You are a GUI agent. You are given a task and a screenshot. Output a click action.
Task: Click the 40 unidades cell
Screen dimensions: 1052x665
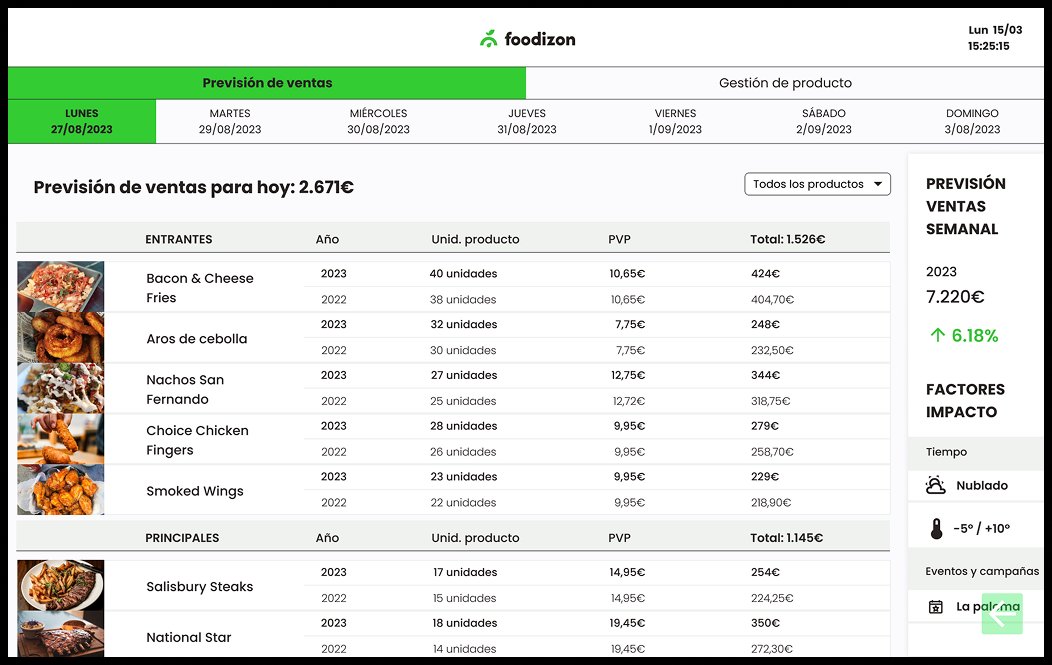pos(464,274)
